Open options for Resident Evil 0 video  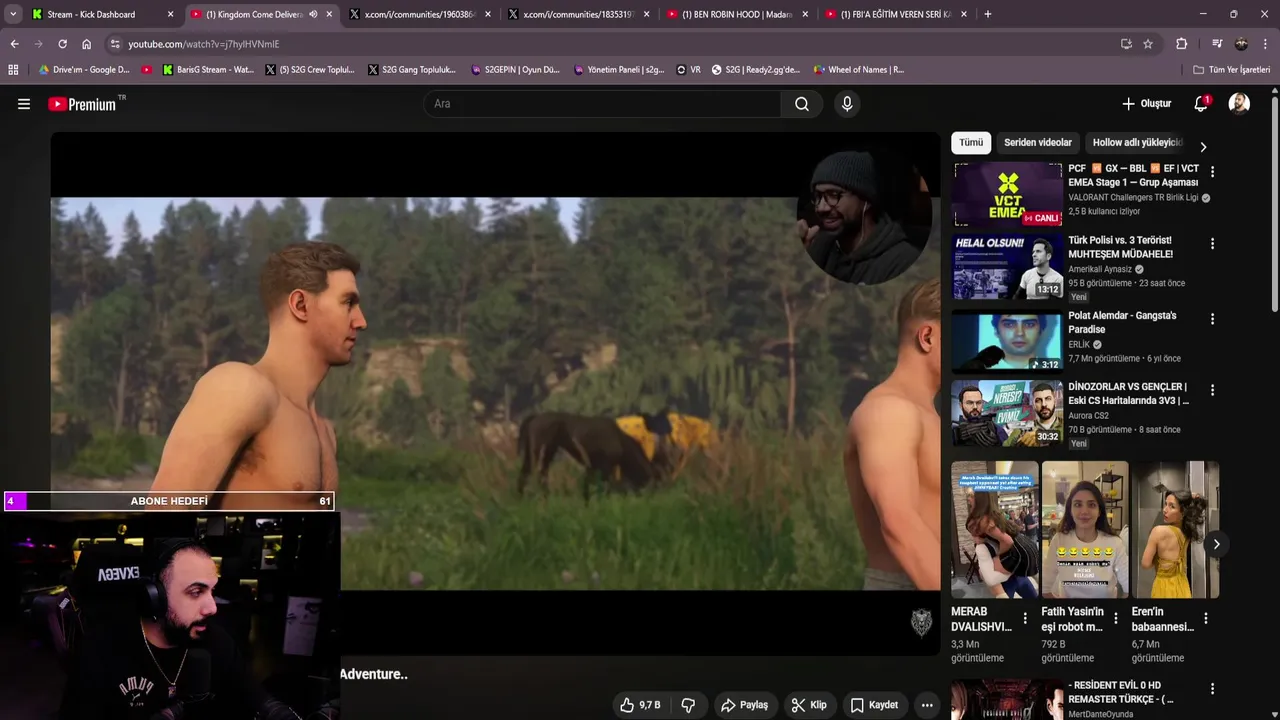[x=1212, y=689]
